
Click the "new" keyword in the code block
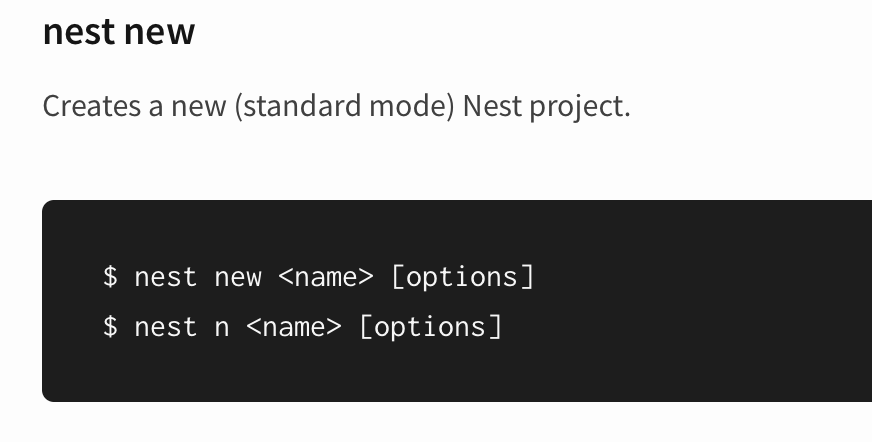click(238, 277)
